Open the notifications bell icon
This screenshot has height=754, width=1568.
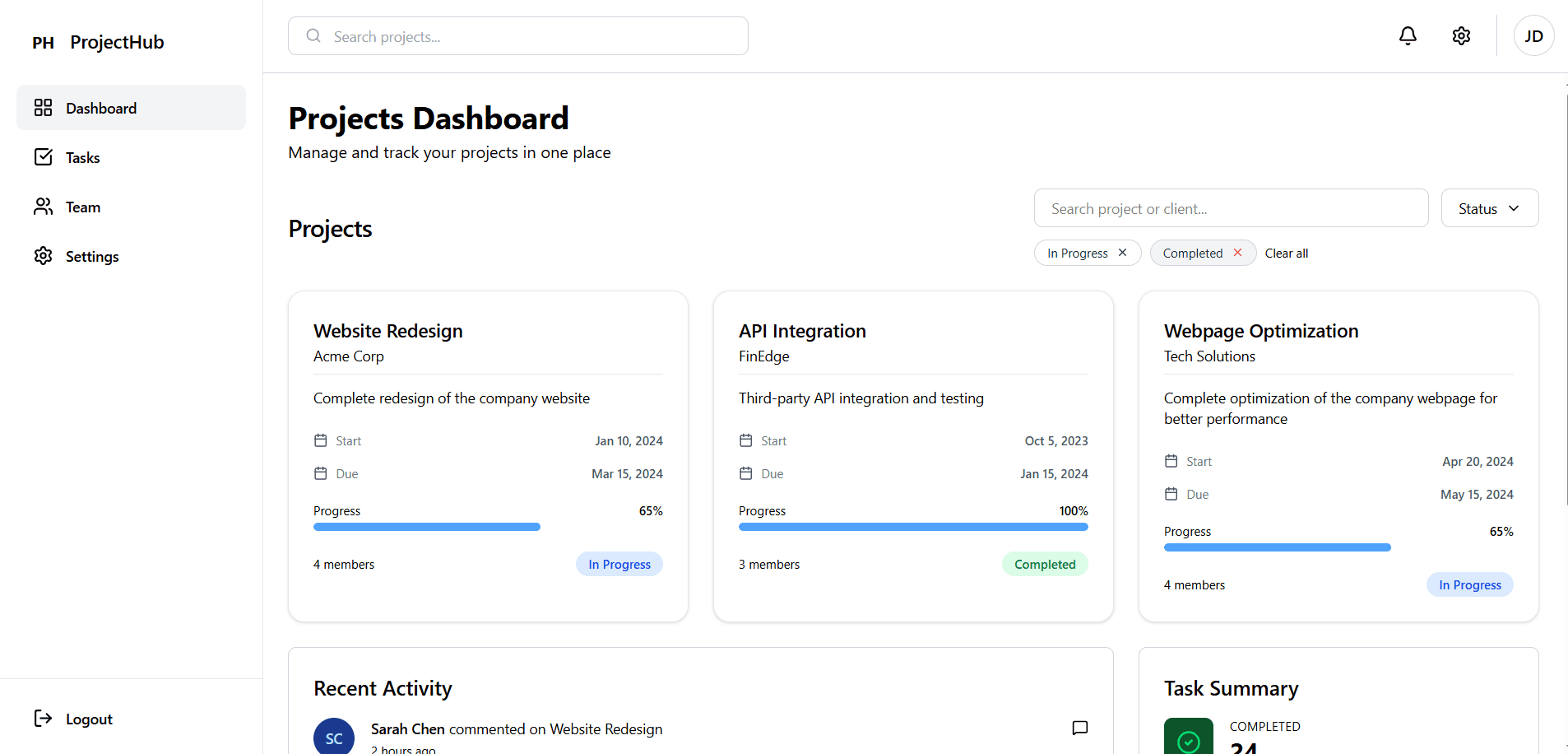(1408, 35)
